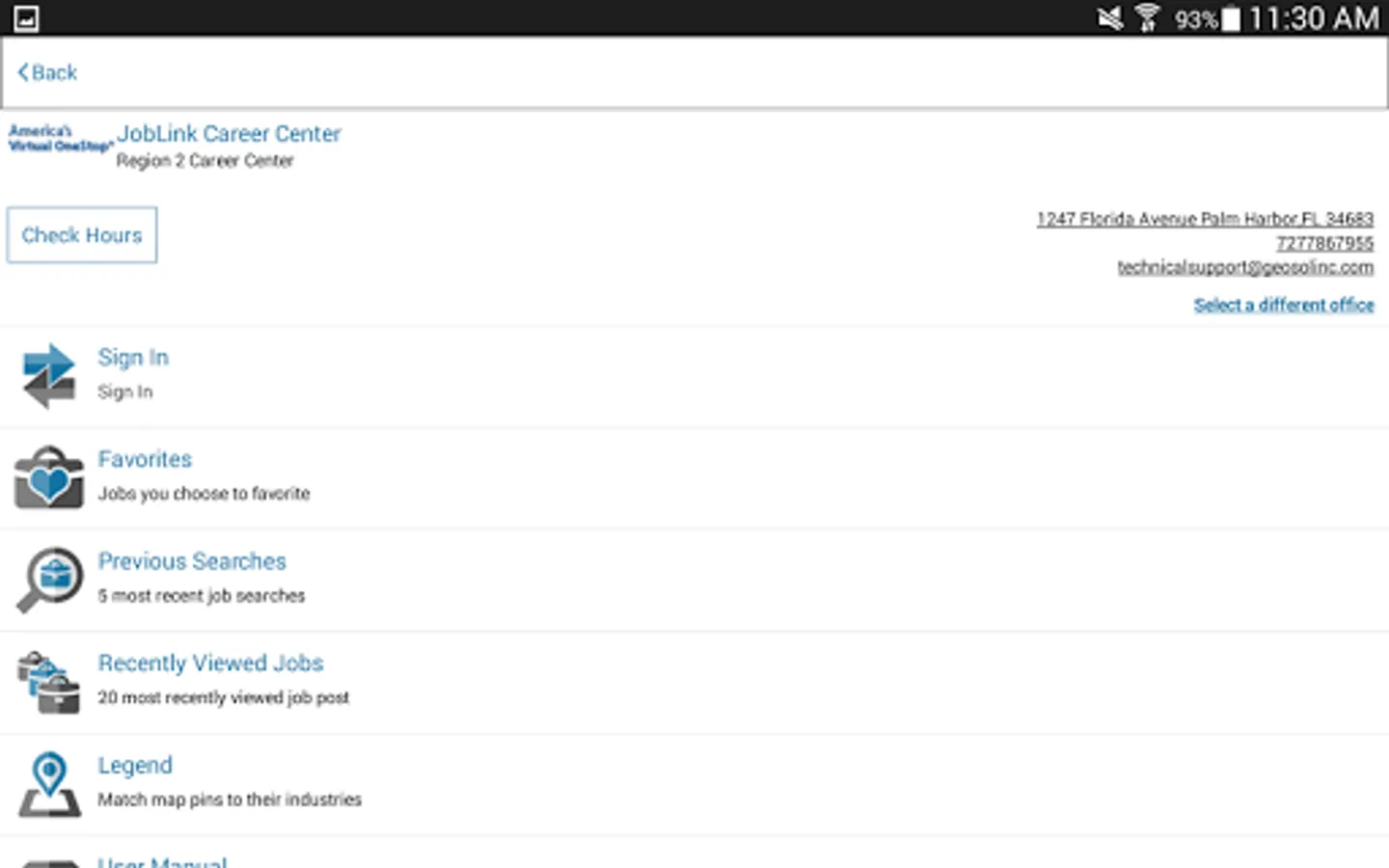Tap the 11:30 AM clock
Viewport: 1389px width, 868px height.
pyautogui.click(x=1314, y=18)
